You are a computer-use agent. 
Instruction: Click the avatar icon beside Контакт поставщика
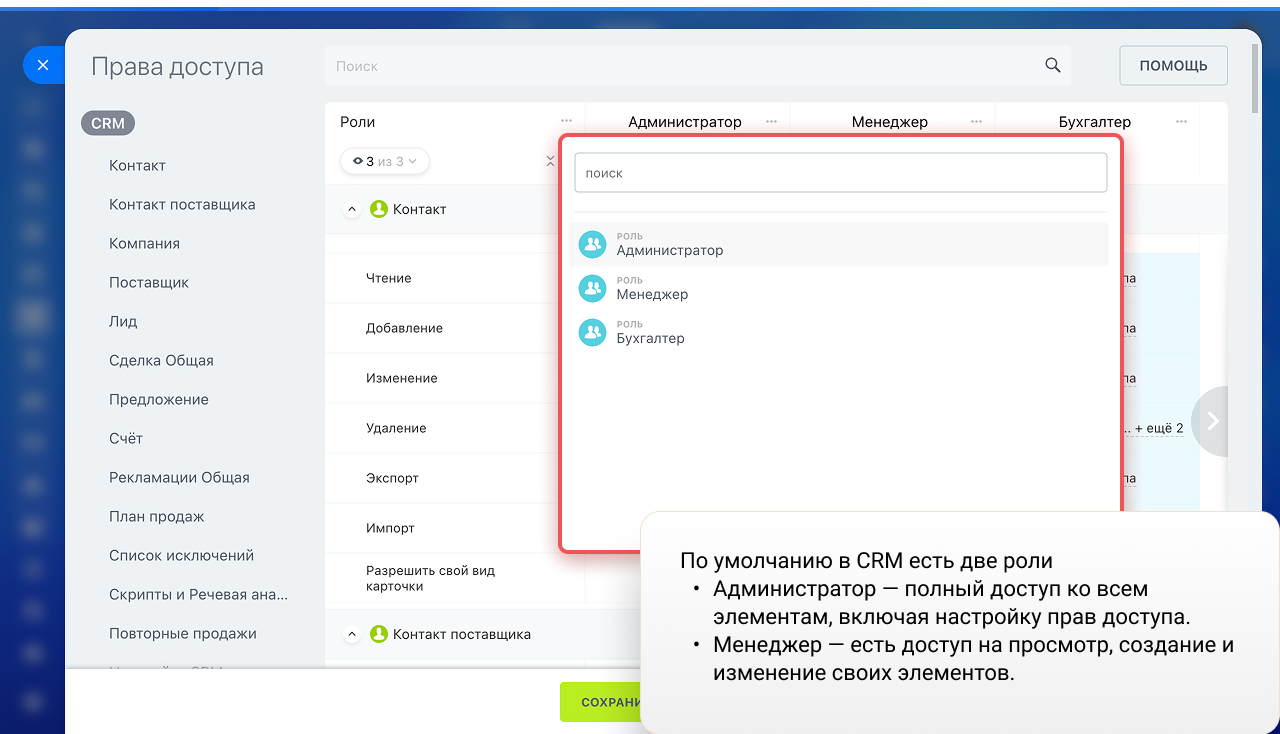[378, 633]
